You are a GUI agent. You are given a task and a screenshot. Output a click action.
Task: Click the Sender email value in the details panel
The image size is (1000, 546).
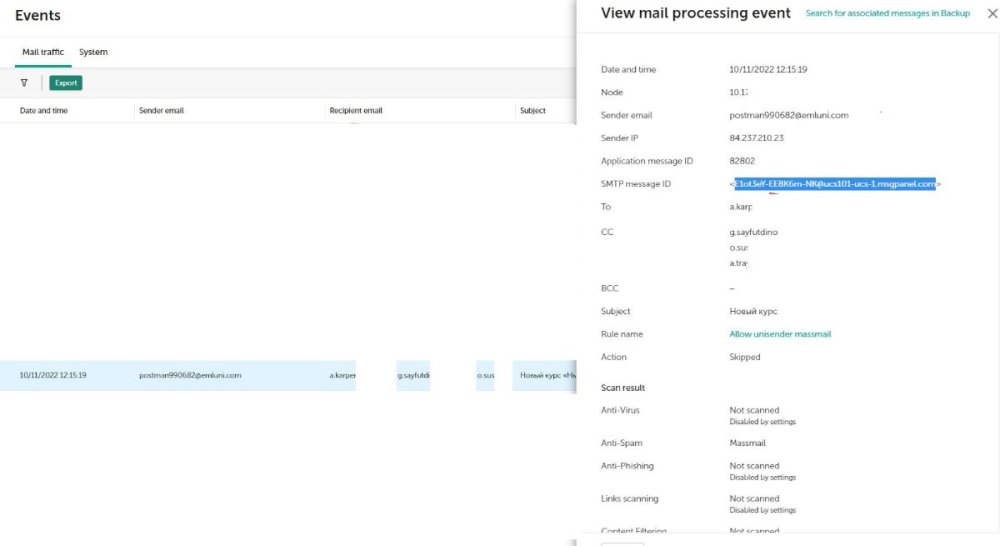[789, 115]
